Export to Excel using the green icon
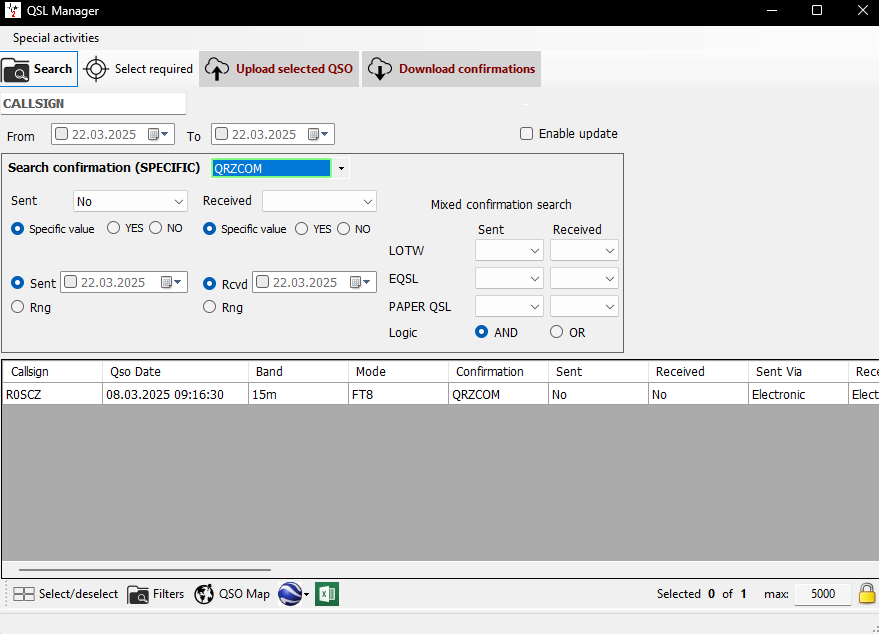Image resolution: width=879 pixels, height=634 pixels. pyautogui.click(x=327, y=594)
